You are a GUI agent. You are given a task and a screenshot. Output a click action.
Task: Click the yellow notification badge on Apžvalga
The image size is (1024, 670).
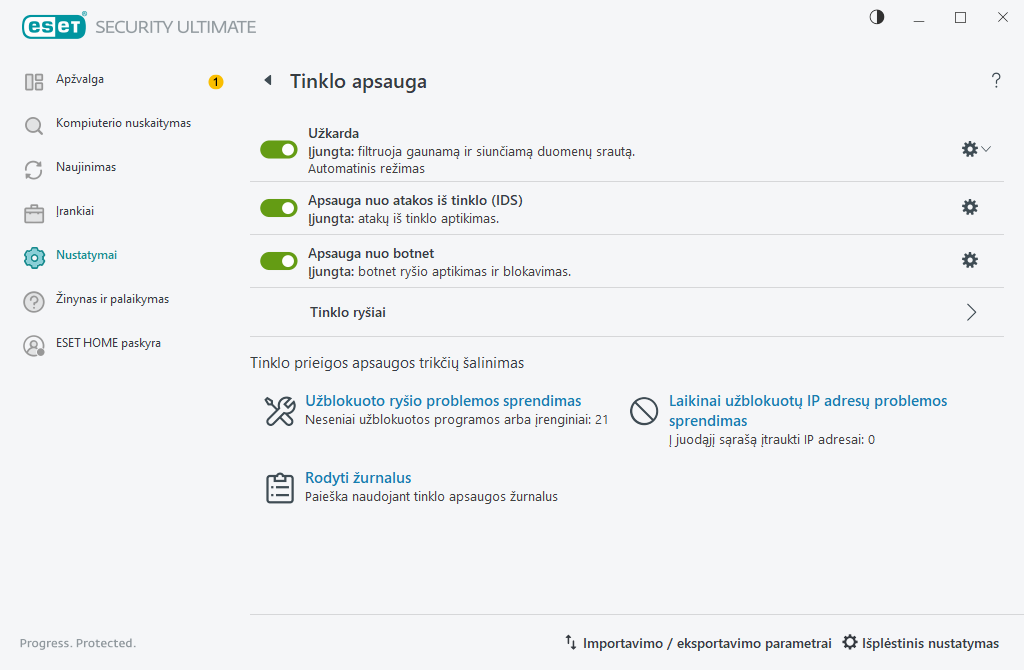(216, 82)
